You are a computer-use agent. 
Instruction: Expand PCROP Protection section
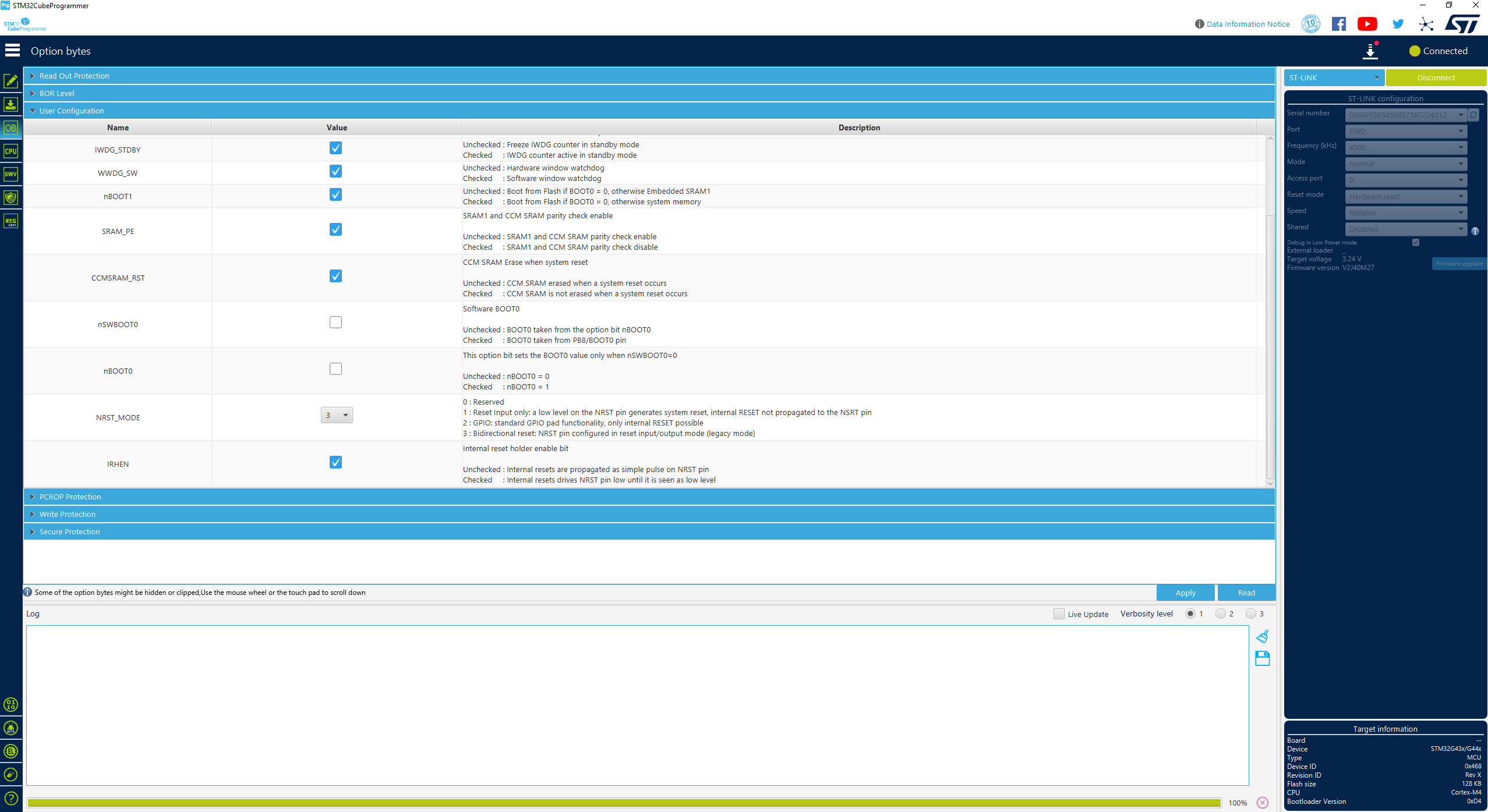pos(649,497)
